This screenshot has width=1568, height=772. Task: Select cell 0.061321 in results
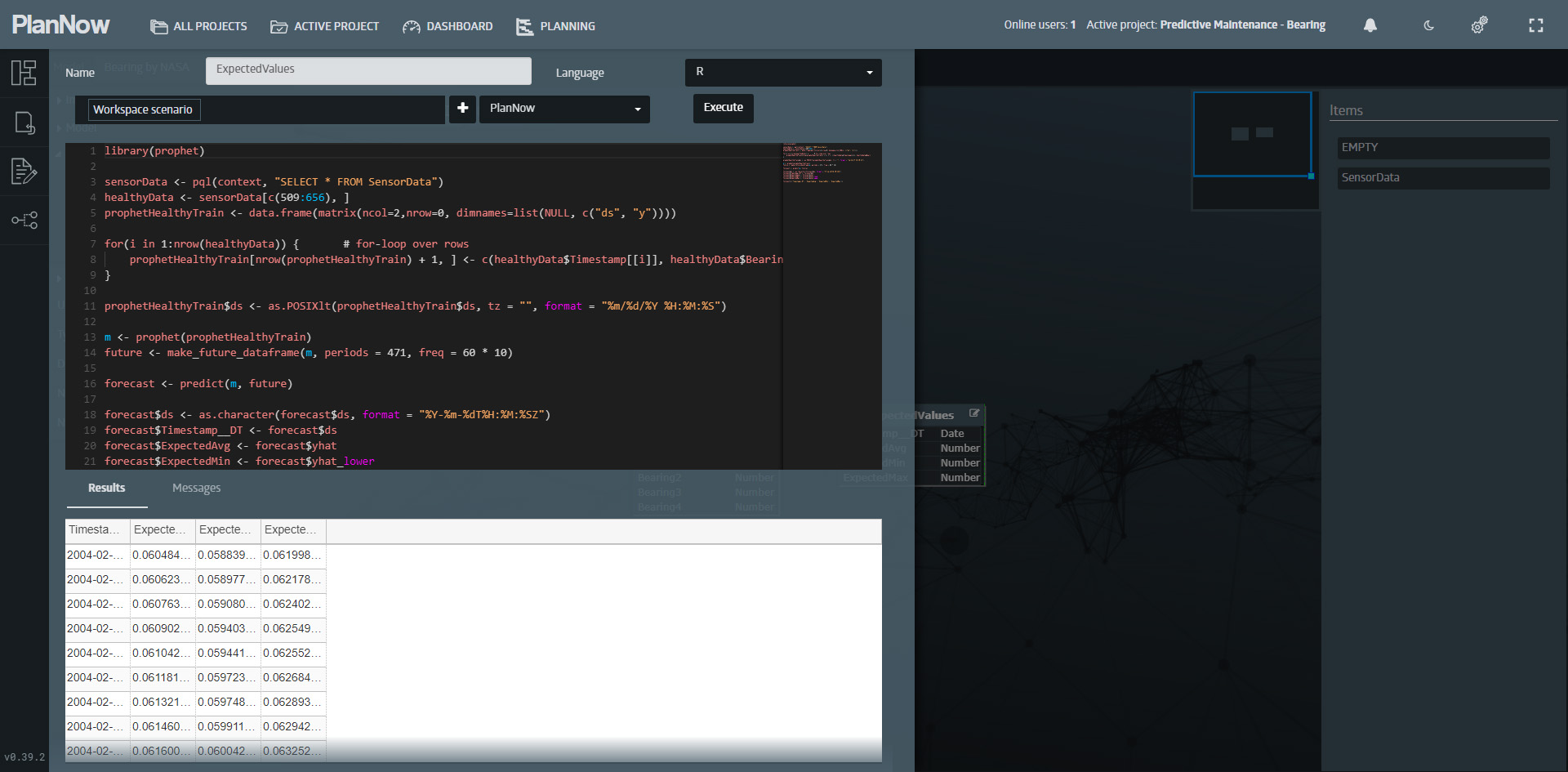point(163,703)
